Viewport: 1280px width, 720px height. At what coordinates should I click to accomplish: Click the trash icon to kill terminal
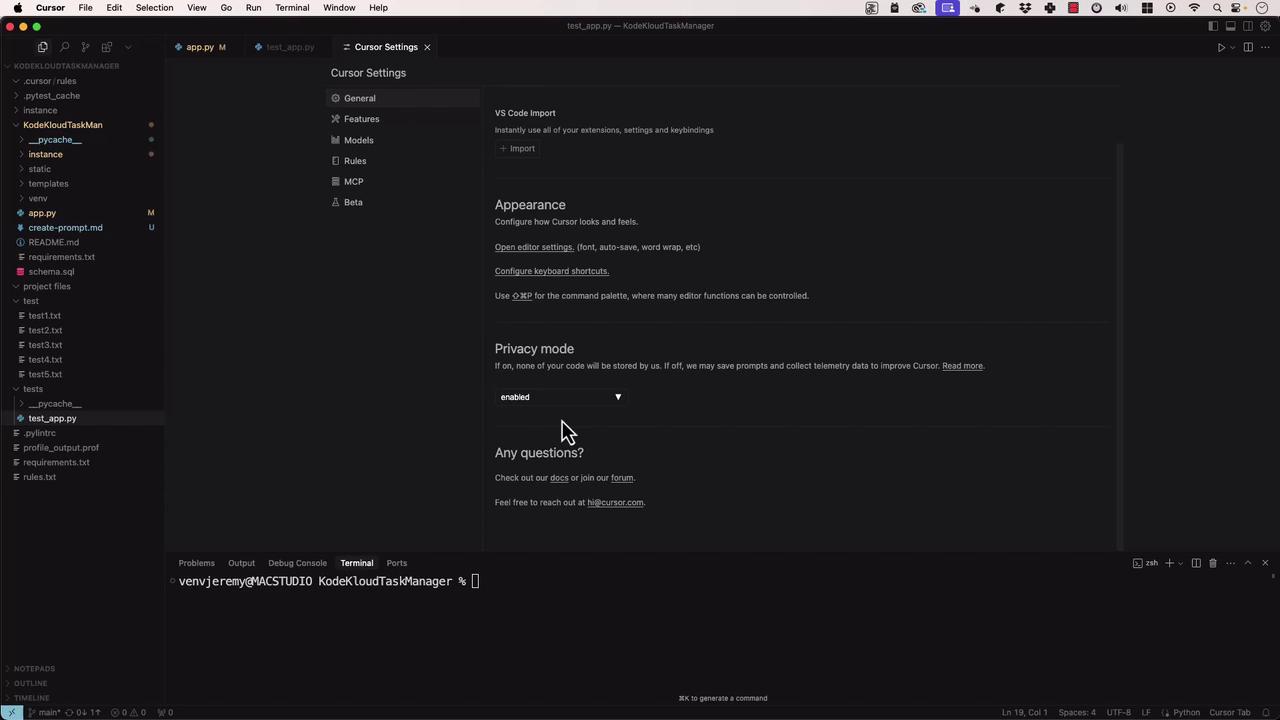click(x=1213, y=563)
